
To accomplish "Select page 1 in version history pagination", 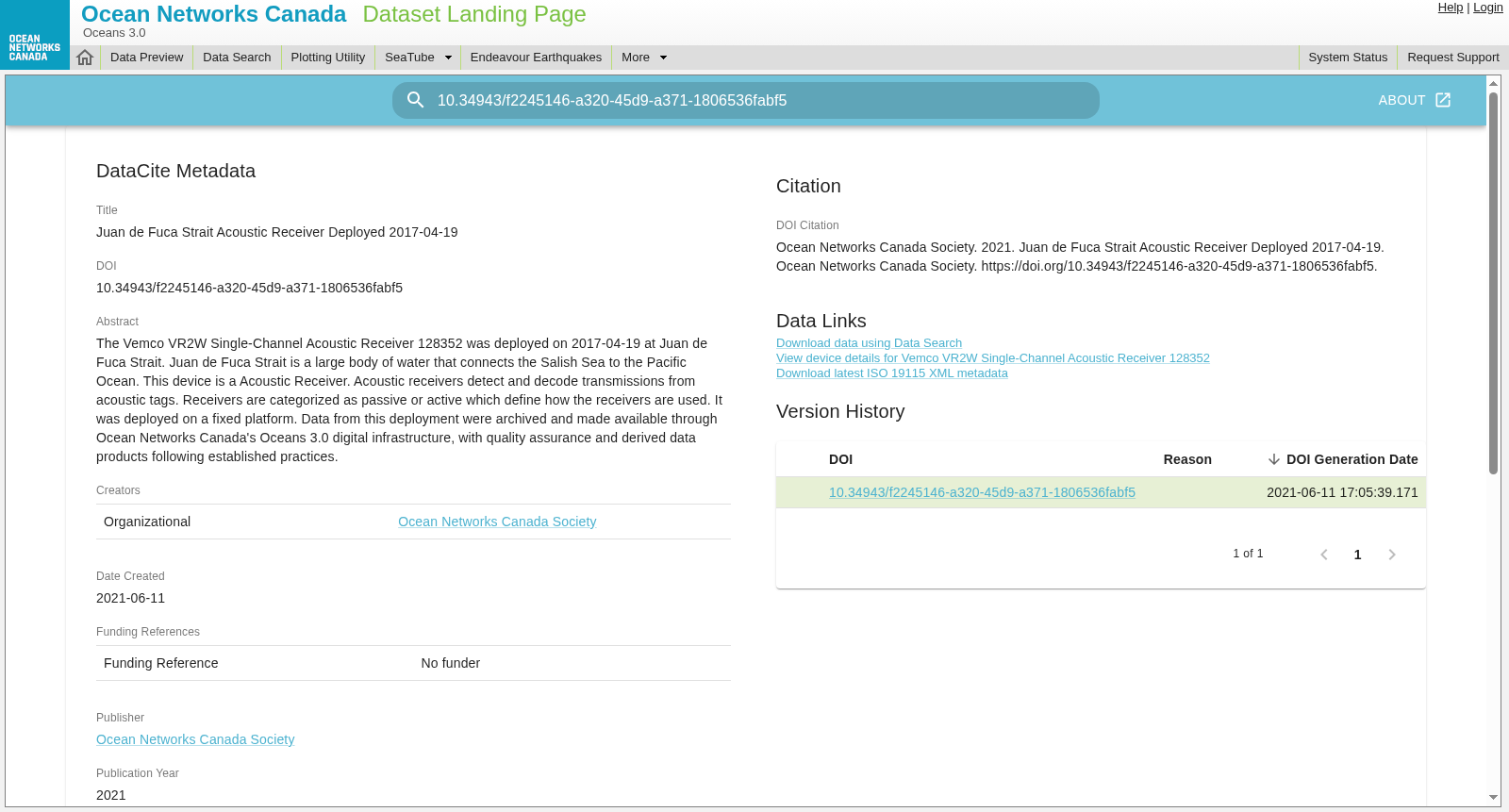I will click(1358, 555).
